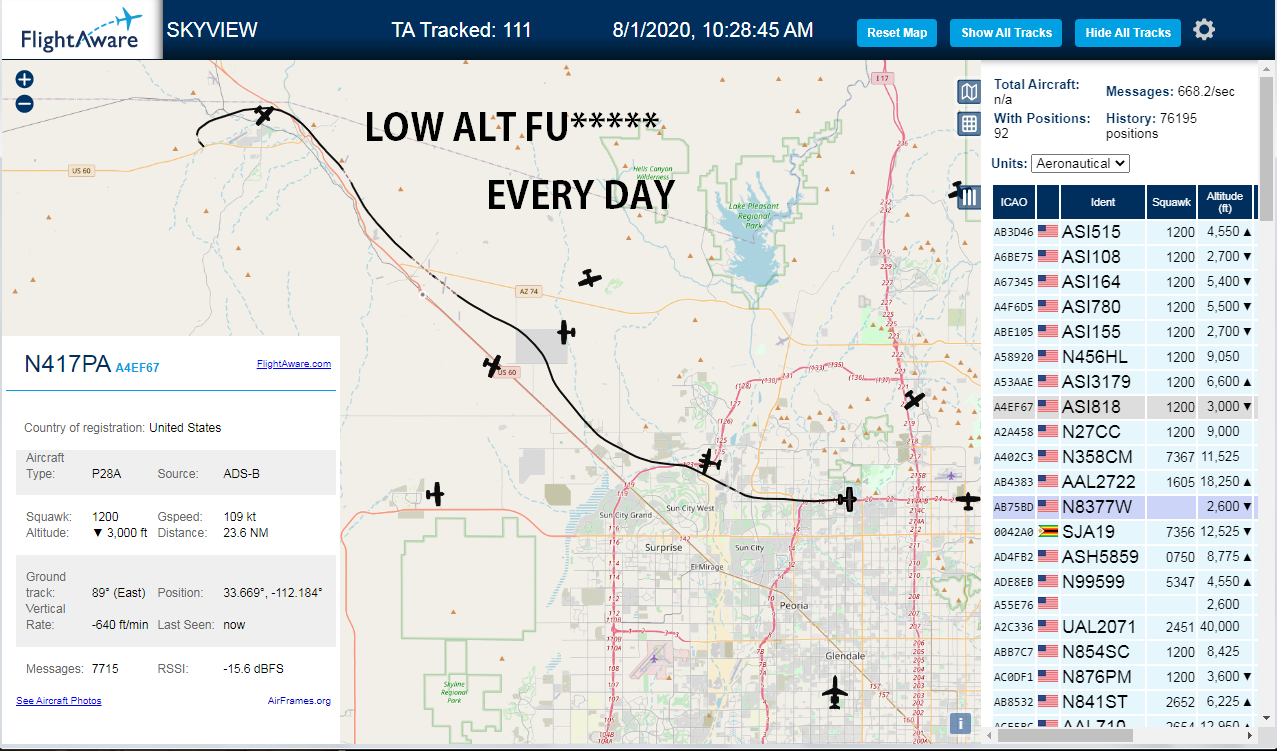Select aircraft icon at the track loop's north end
The image size is (1277, 751).
point(264,115)
